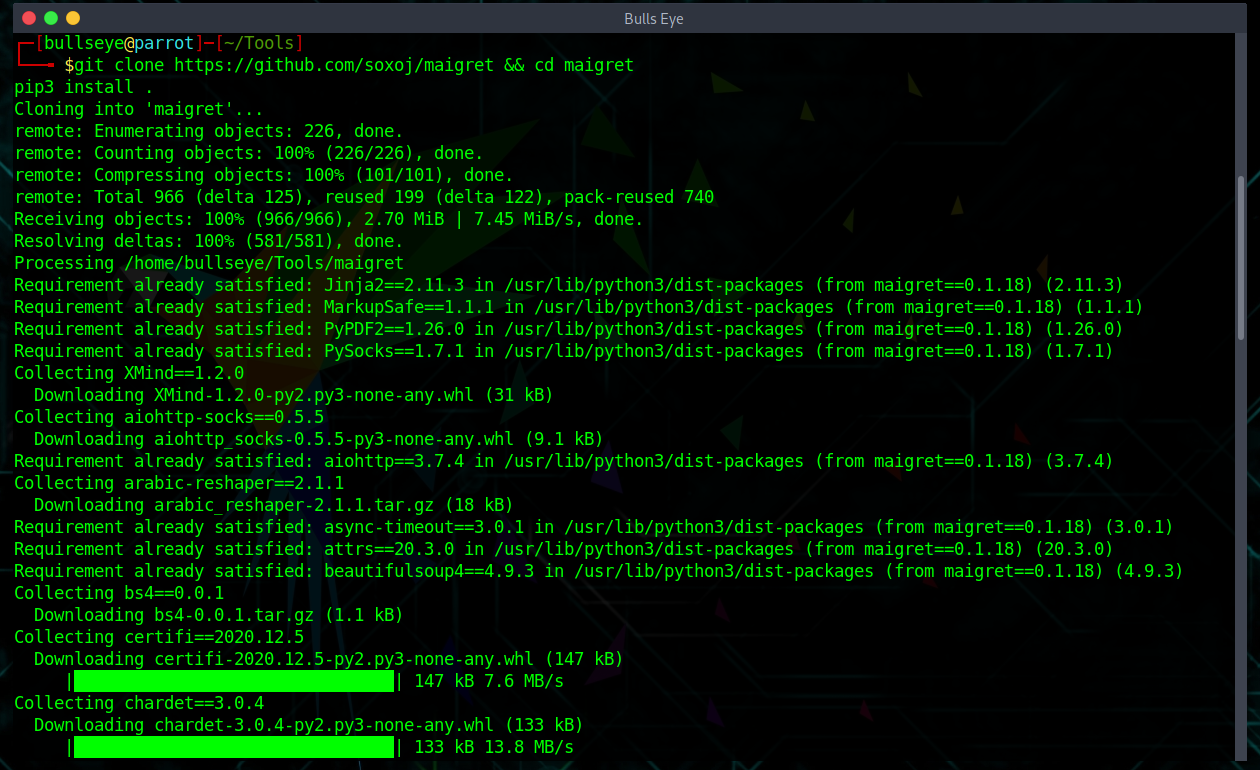The width and height of the screenshot is (1260, 770).
Task: Click the terminal vertical scrollbar thumb
Action: [x=1241, y=258]
